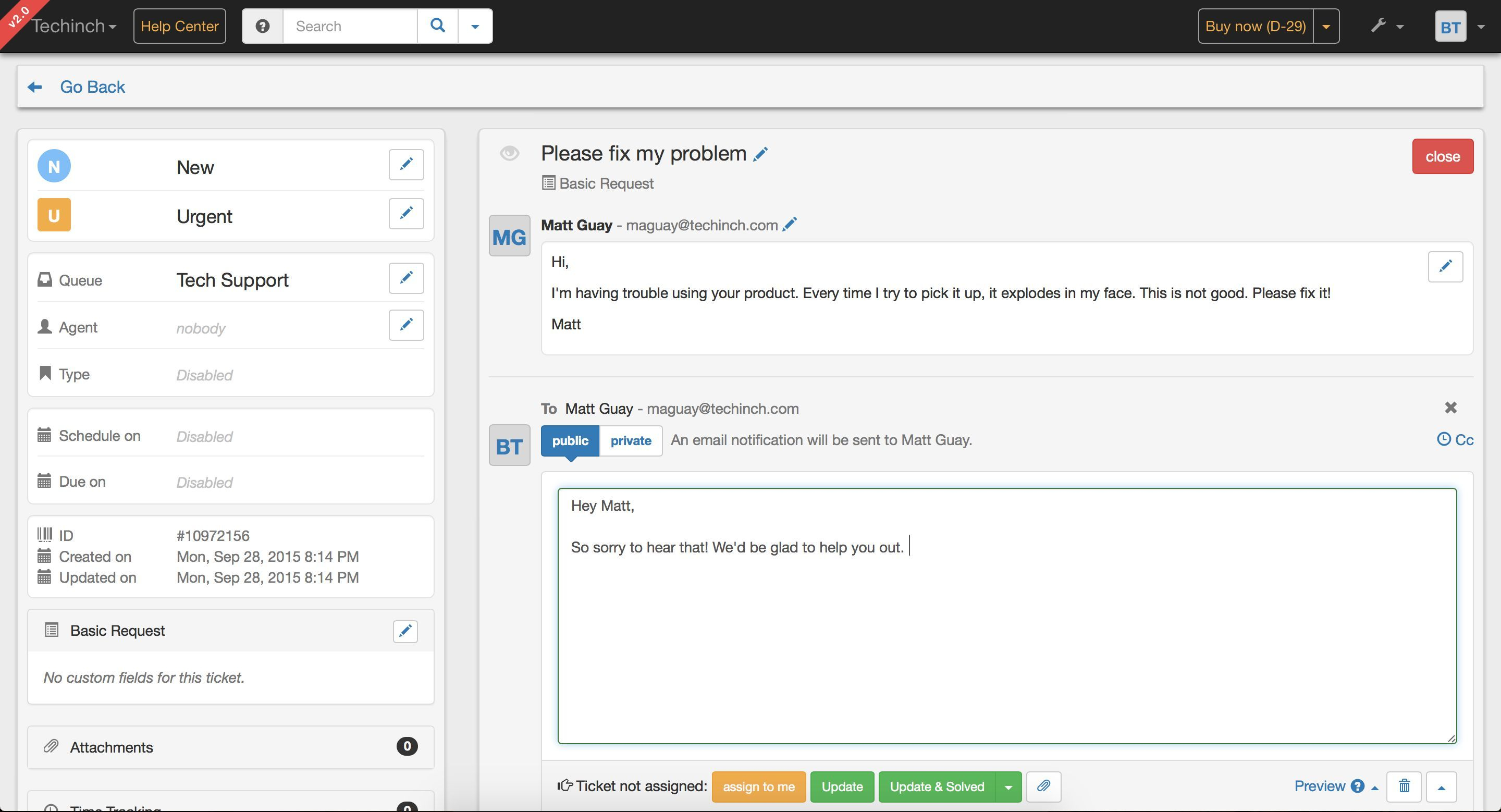Switch reply to private
This screenshot has height=812, width=1501.
[631, 441]
